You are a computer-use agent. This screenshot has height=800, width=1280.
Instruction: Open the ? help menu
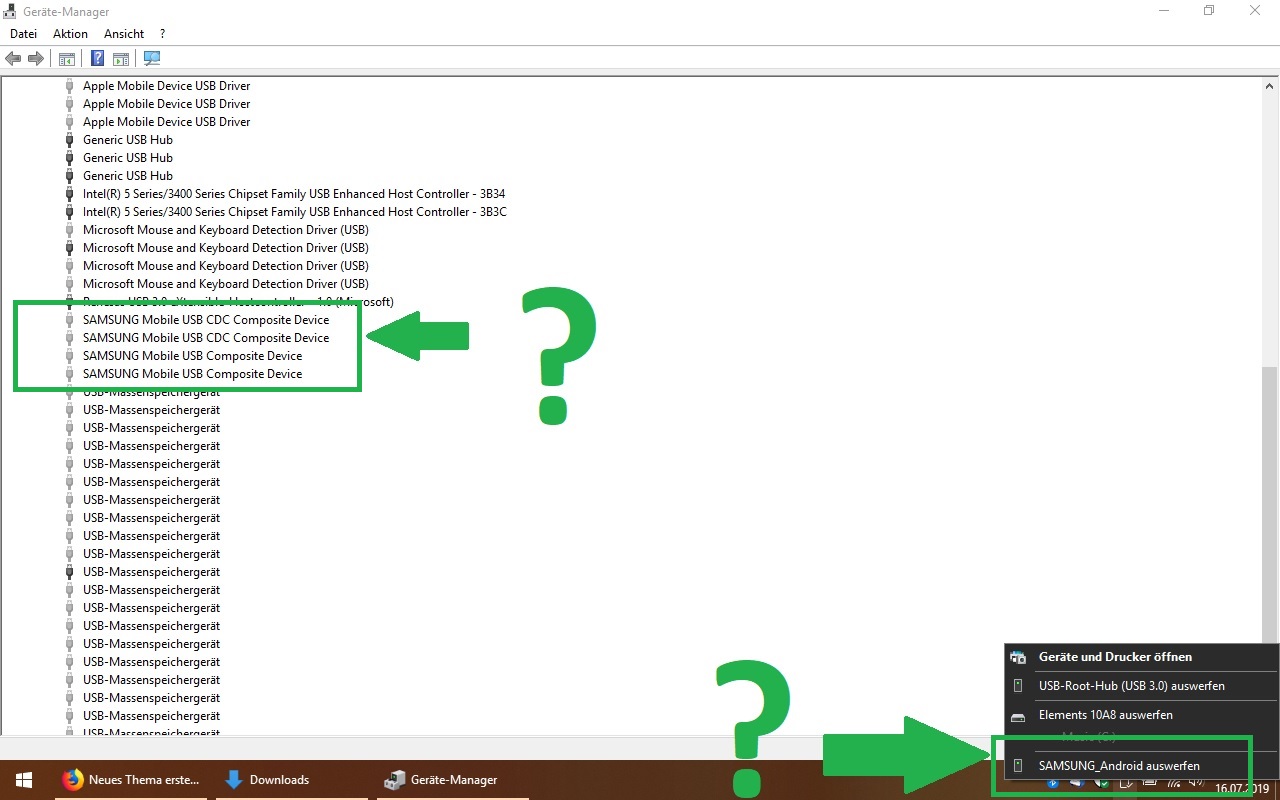(162, 34)
